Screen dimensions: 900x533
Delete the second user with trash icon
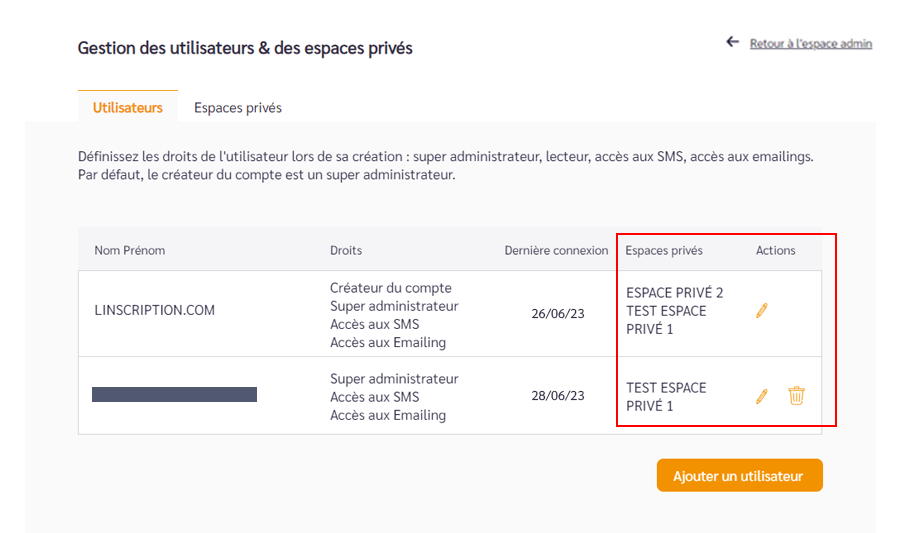[x=796, y=395]
